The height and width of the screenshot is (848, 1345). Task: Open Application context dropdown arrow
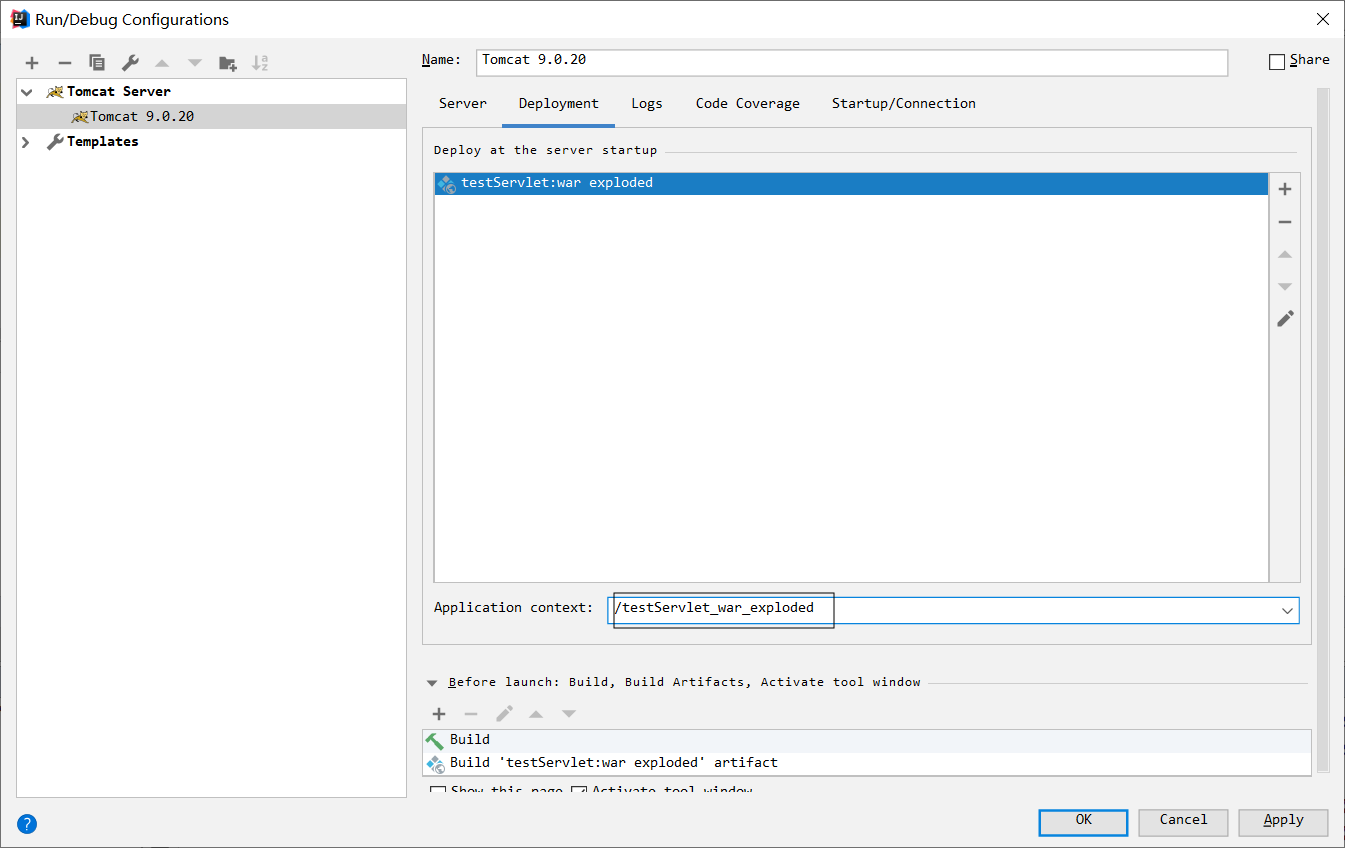[1287, 611]
